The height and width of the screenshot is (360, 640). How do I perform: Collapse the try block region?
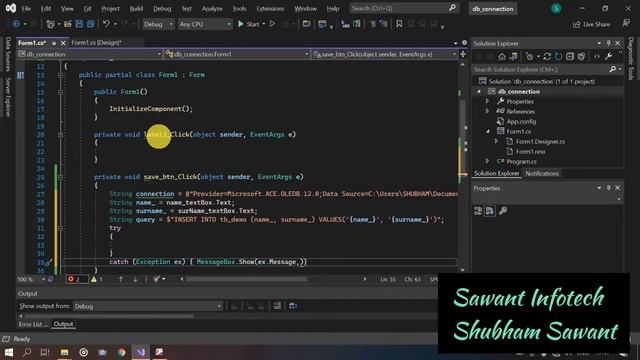(x=60, y=228)
